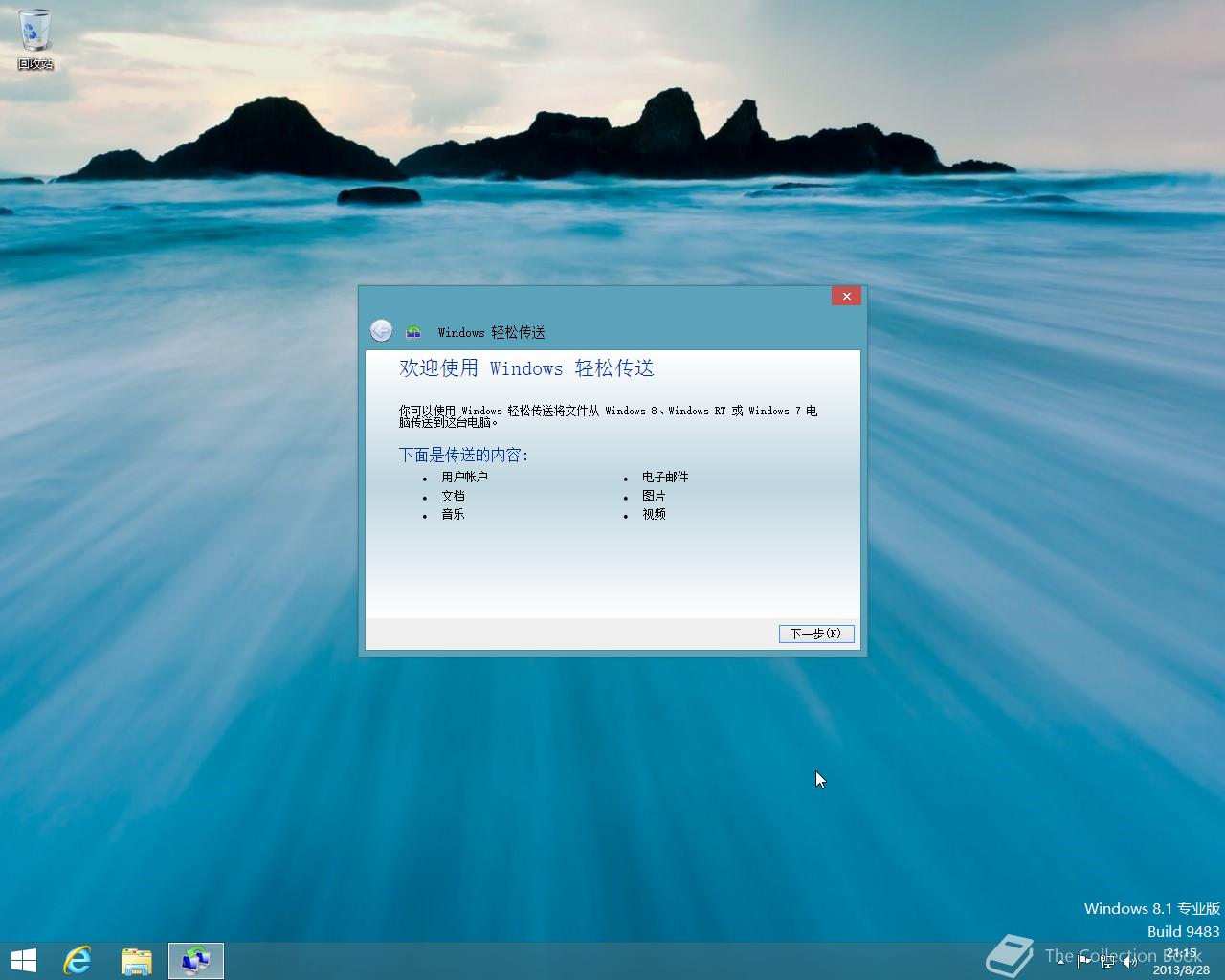Click the heading 欢迎使用 Windows 轻松传送
Image resolution: width=1225 pixels, height=980 pixels.
(526, 368)
